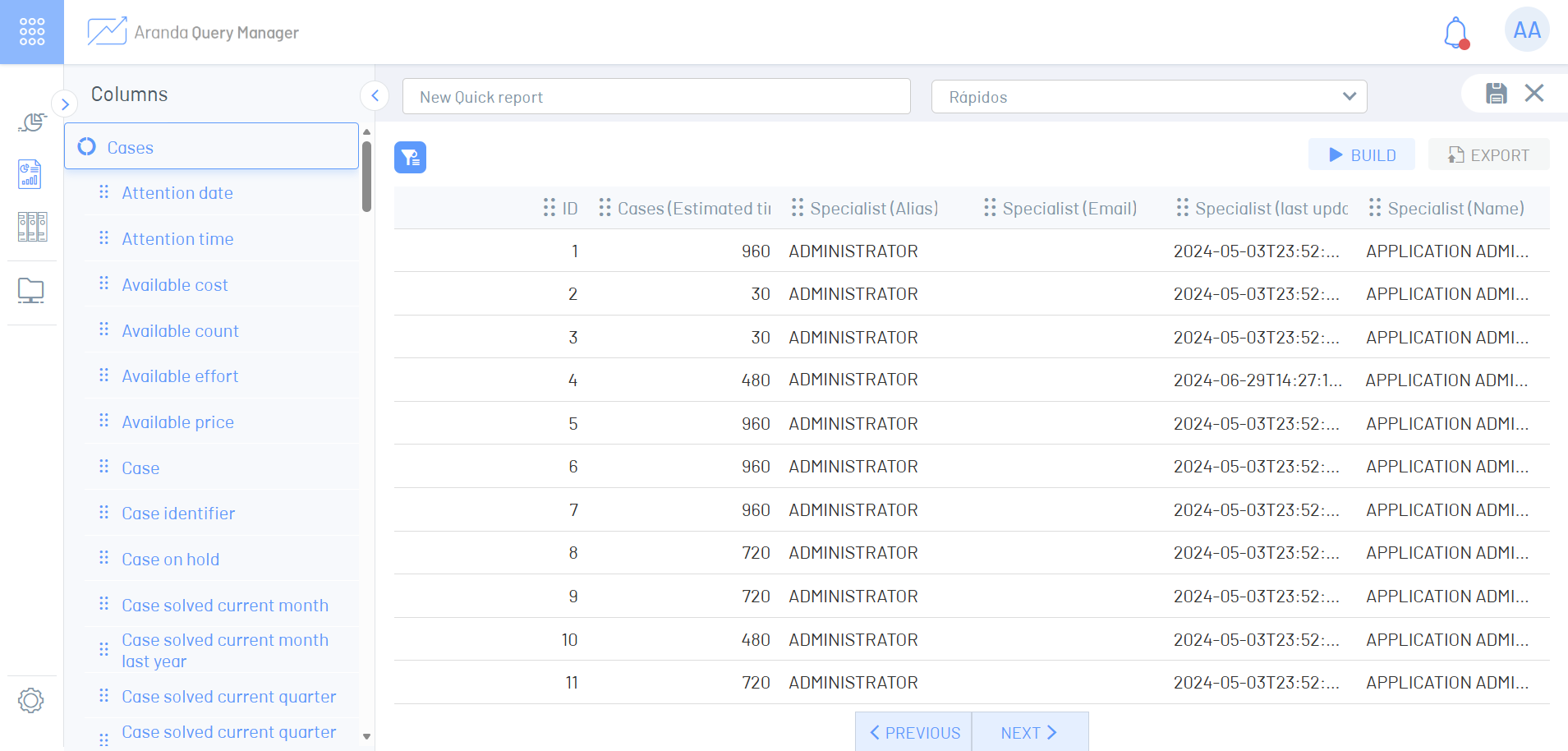The width and height of the screenshot is (1568, 751).
Task: Collapse the Columns panel with chevron
Action: [x=375, y=96]
